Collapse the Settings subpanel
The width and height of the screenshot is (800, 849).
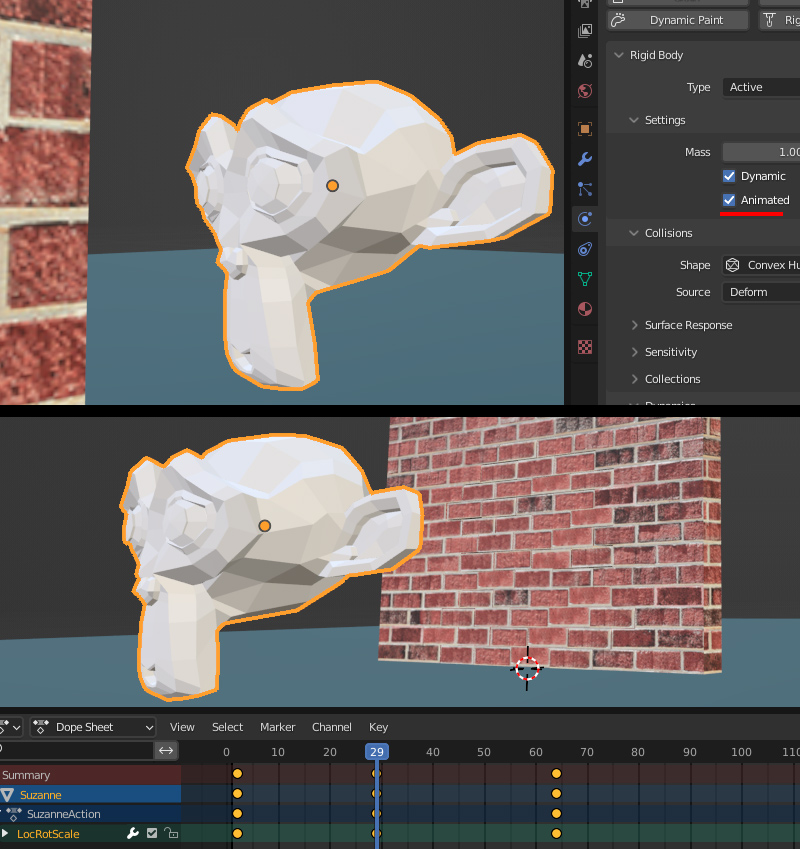coord(634,120)
